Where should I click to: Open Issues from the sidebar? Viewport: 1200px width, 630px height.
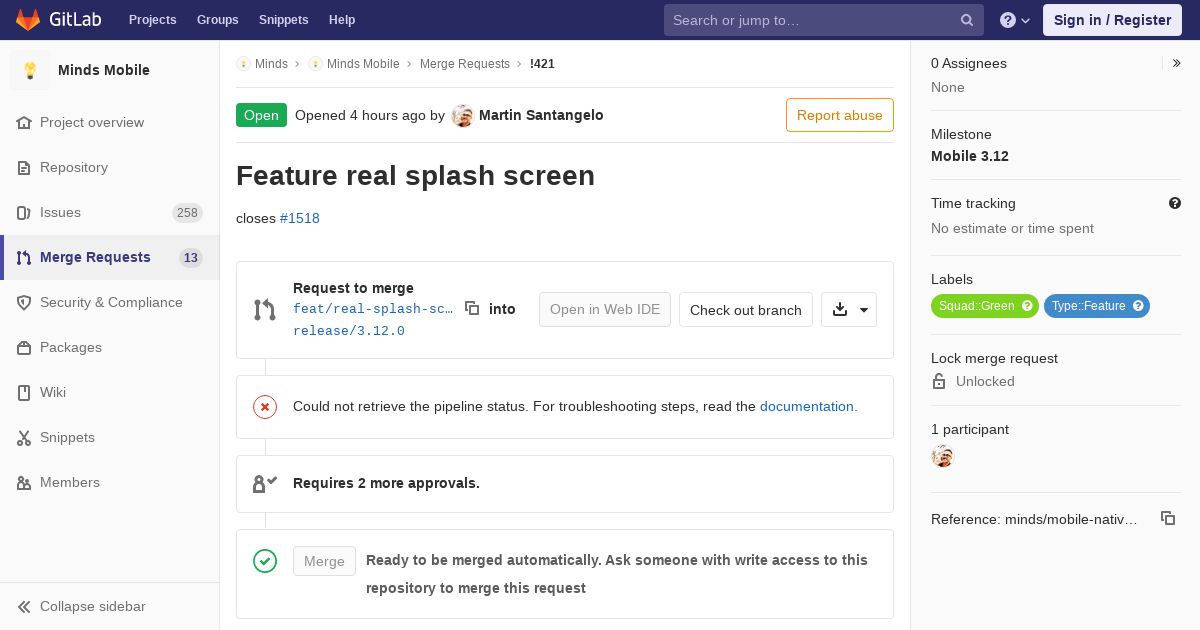[x=60, y=212]
